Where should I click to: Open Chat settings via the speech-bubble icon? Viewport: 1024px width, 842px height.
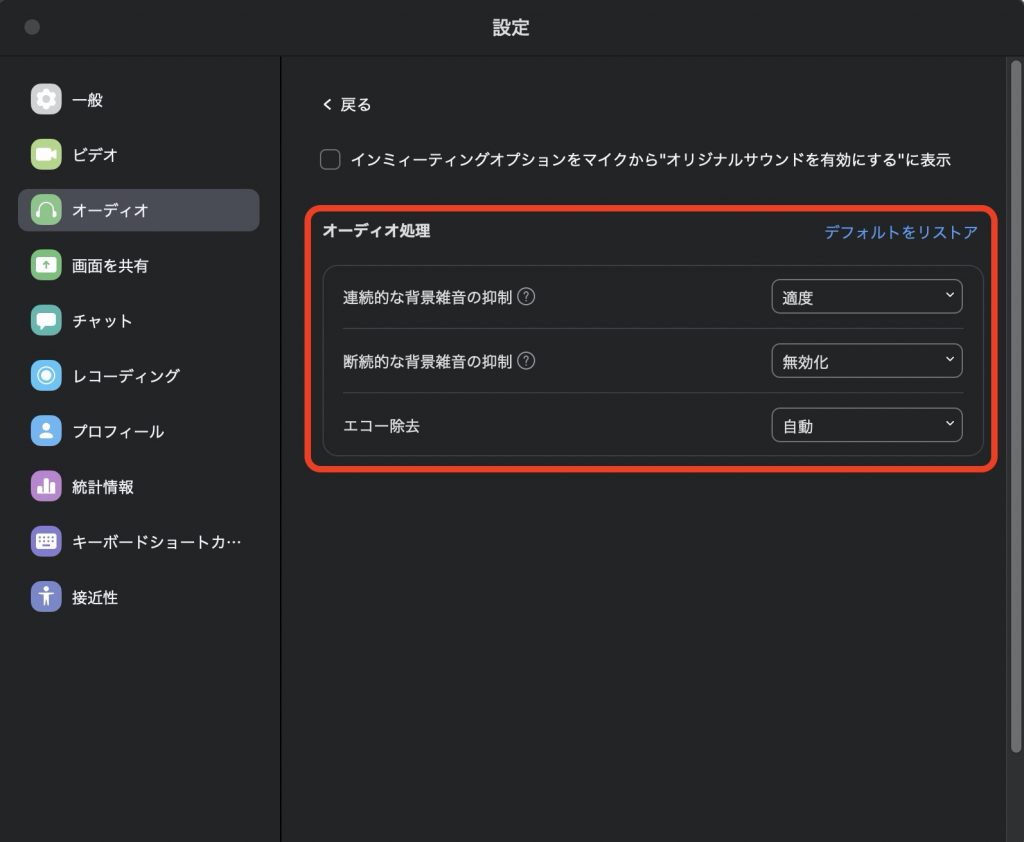[46, 321]
